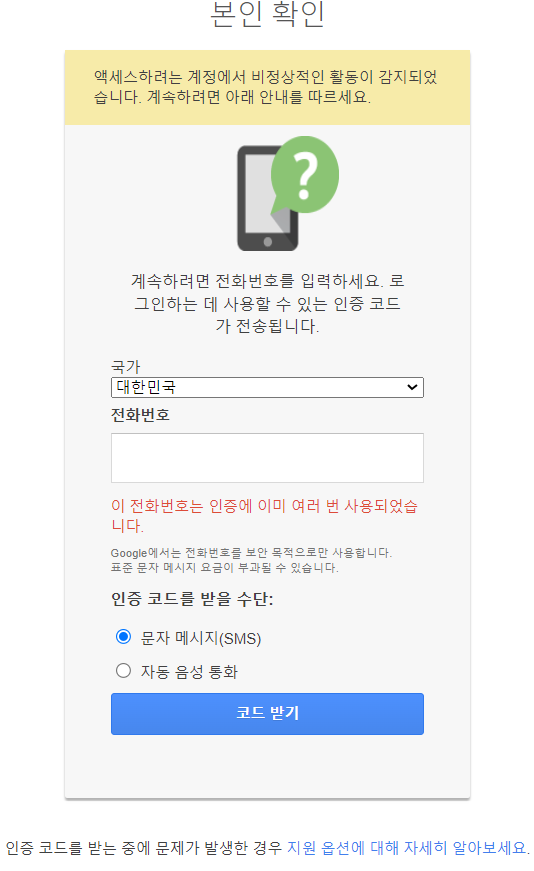Click the green question mark bubble
The width and height of the screenshot is (534, 871).
coord(305,174)
